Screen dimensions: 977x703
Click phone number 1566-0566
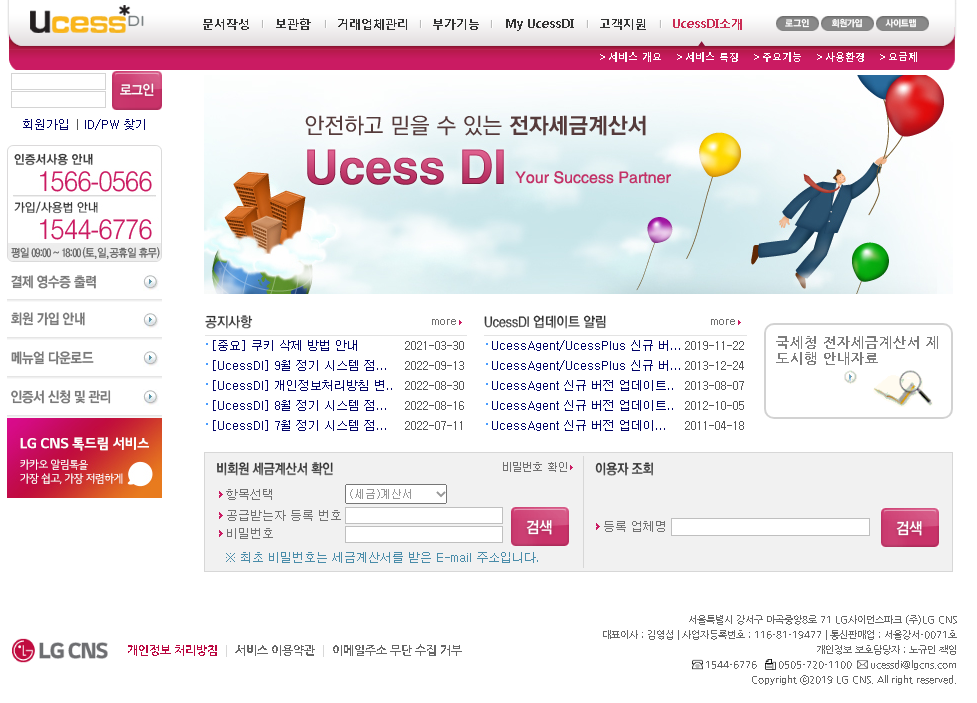tap(96, 181)
